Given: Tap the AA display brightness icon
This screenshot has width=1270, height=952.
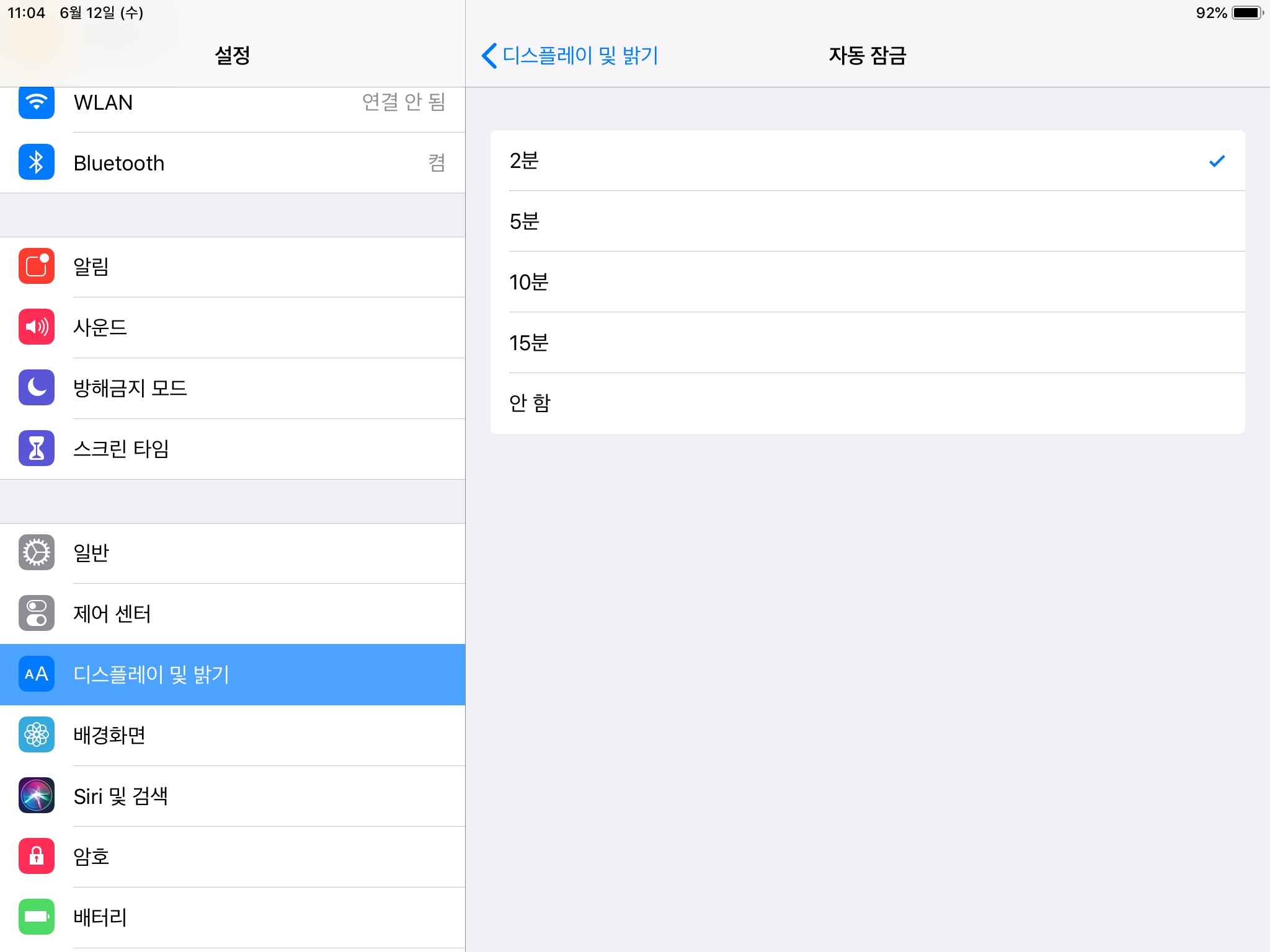Looking at the screenshot, I should coord(37,674).
